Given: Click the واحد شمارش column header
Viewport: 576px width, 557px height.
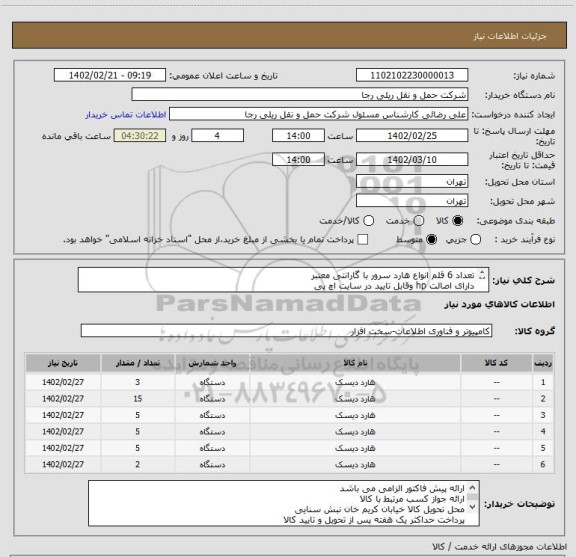Looking at the screenshot, I should (x=212, y=363).
